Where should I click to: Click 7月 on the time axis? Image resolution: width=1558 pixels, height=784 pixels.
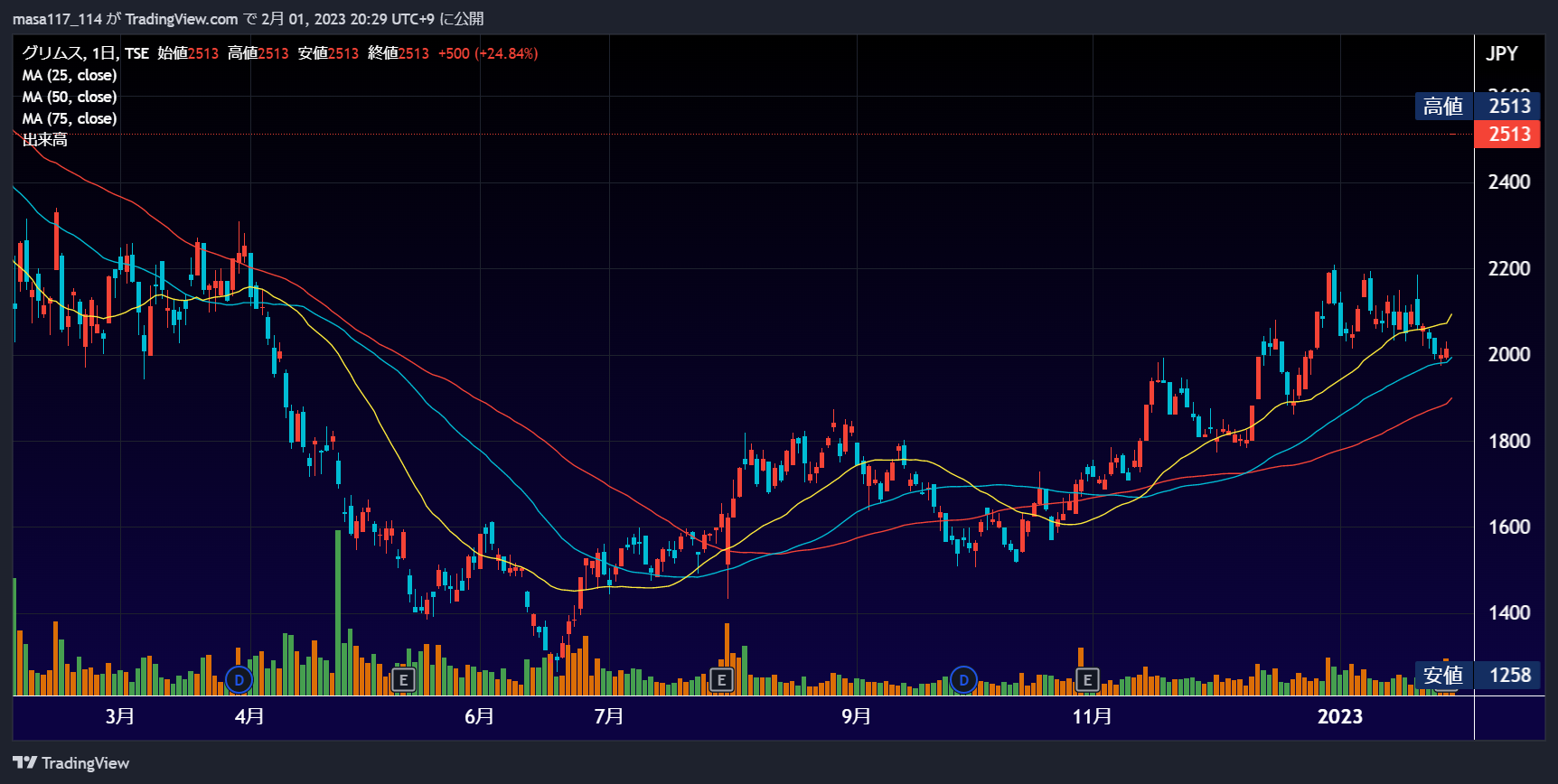(609, 716)
